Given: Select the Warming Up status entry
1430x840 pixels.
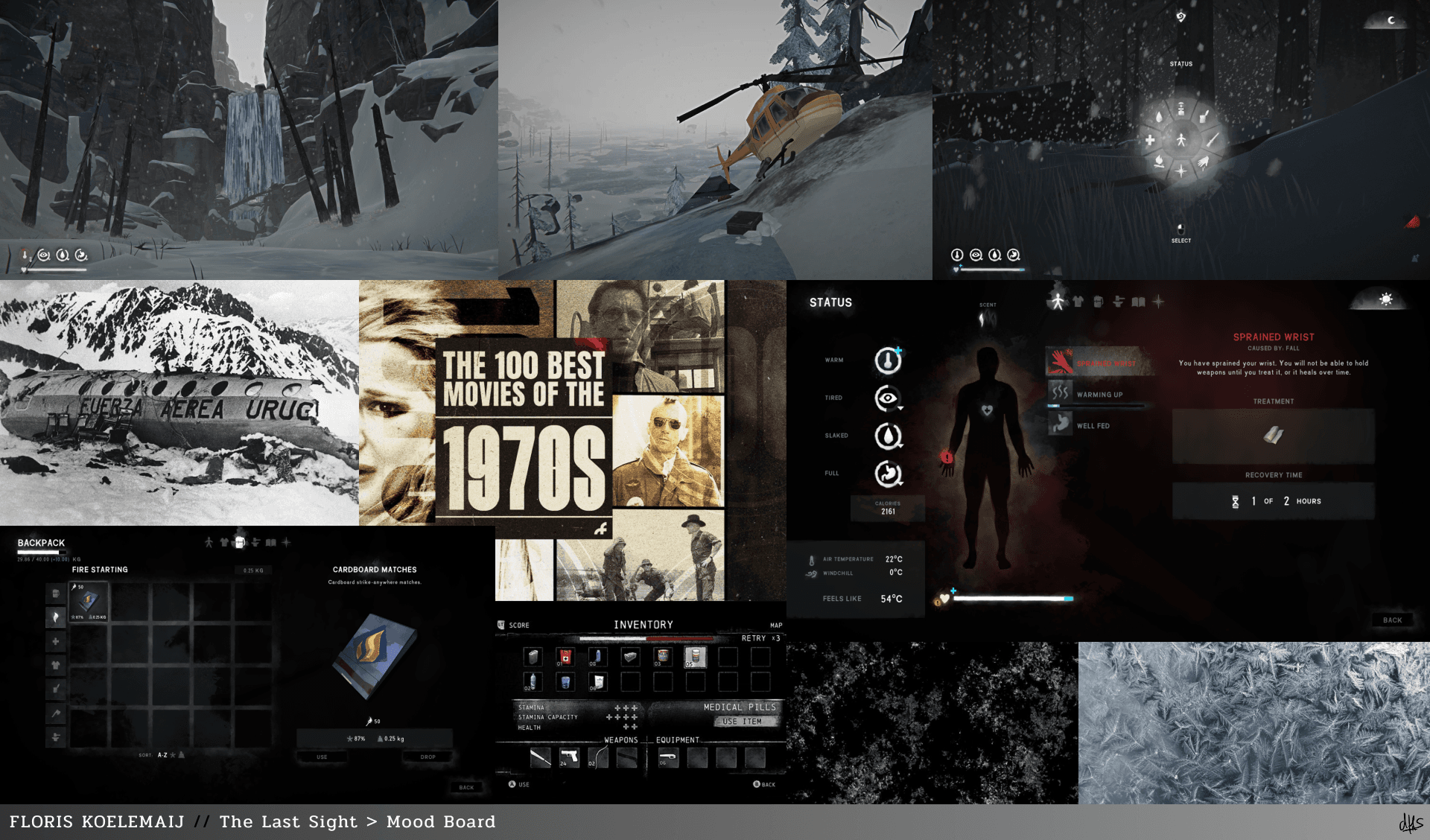Looking at the screenshot, I should [x=1095, y=394].
